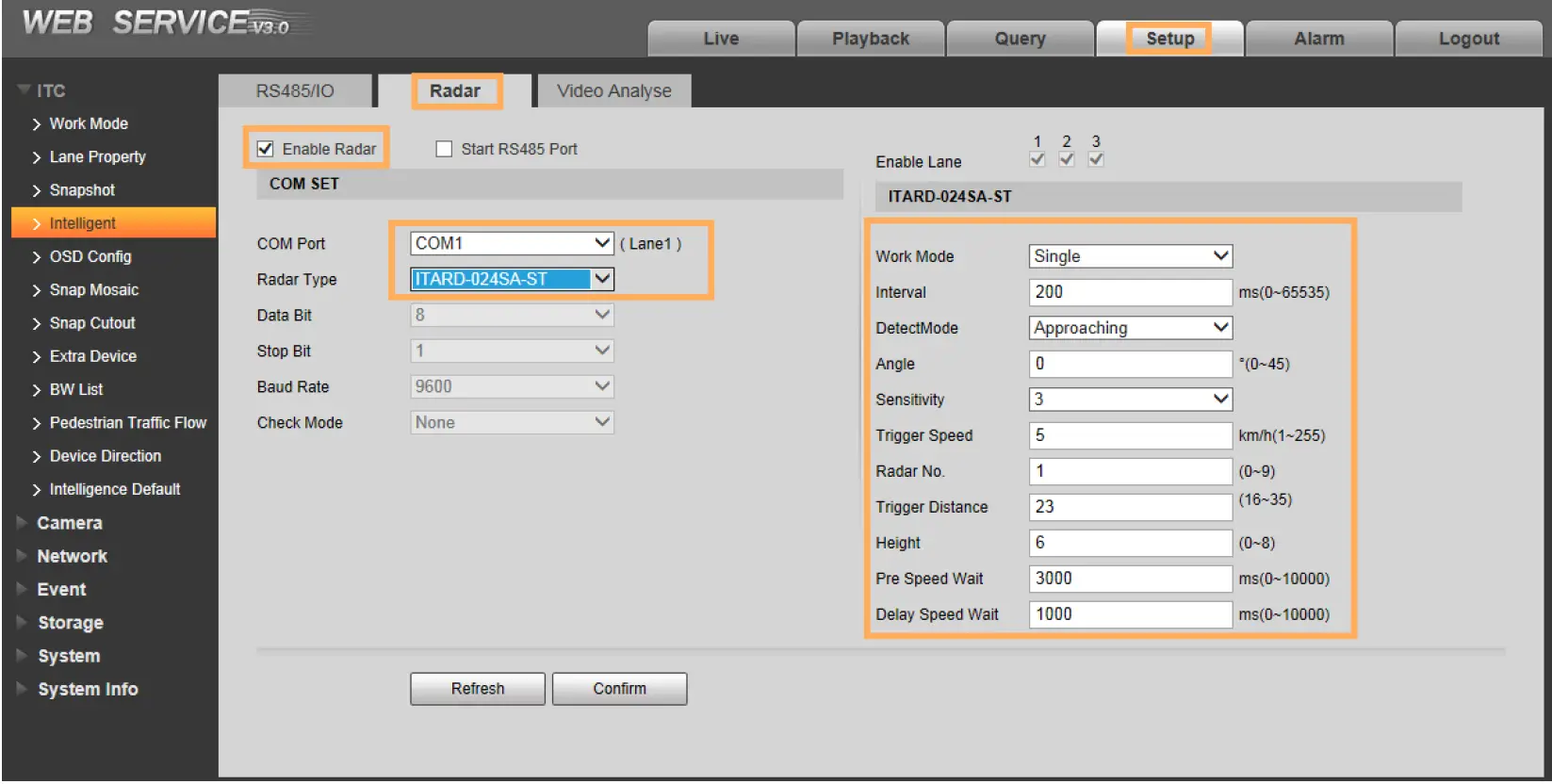Click the Delay Speed Wait field
Image resolution: width=1552 pixels, height=784 pixels.
pyautogui.click(x=1131, y=614)
